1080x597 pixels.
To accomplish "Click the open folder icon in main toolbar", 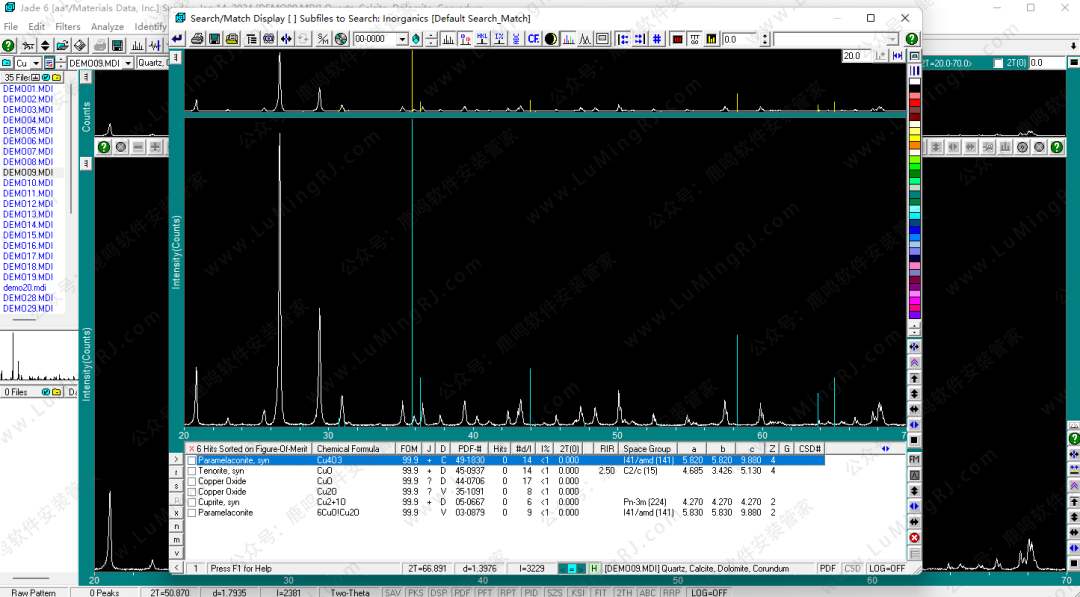I will [x=62, y=46].
